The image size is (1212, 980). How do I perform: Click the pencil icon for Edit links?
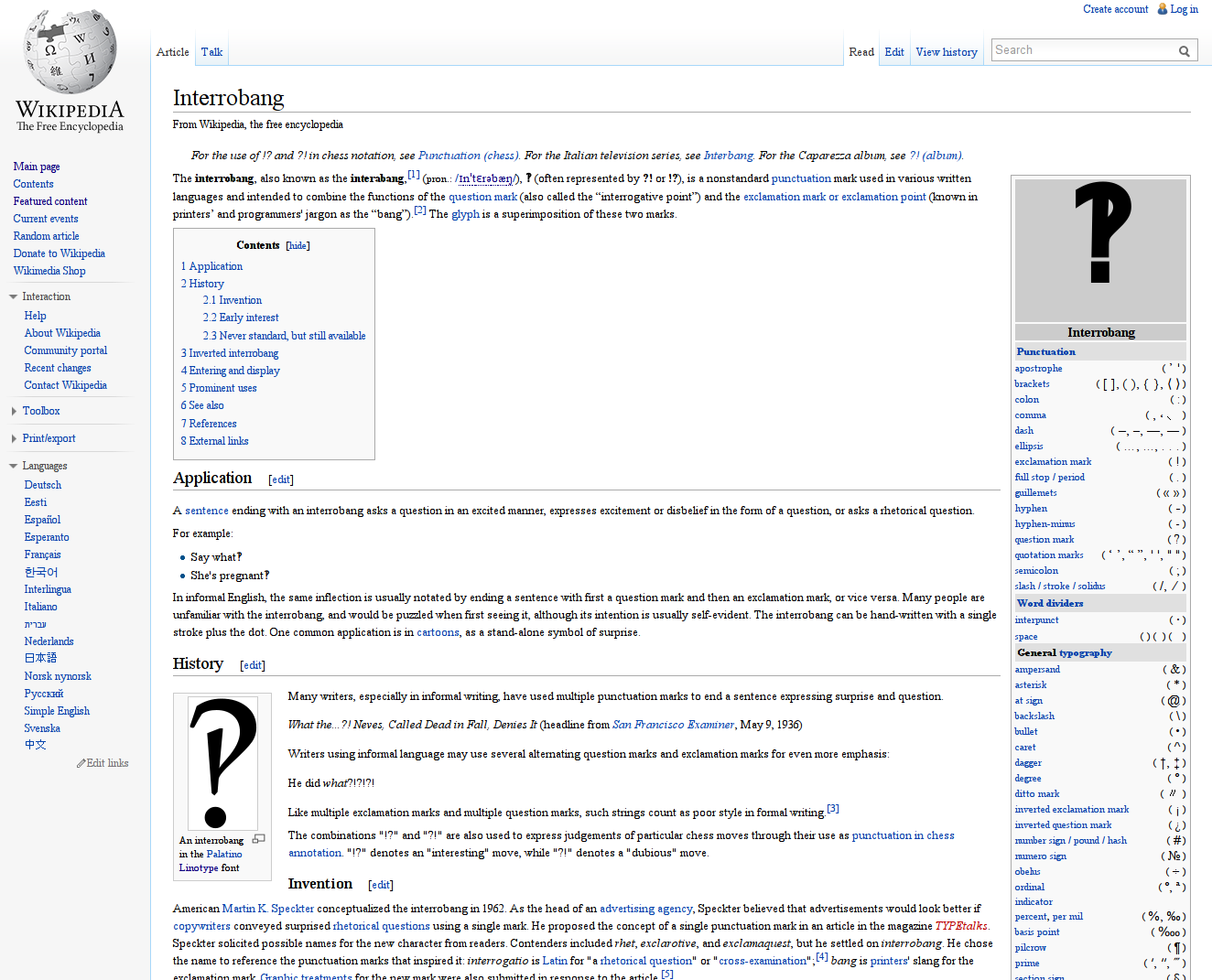click(x=81, y=763)
